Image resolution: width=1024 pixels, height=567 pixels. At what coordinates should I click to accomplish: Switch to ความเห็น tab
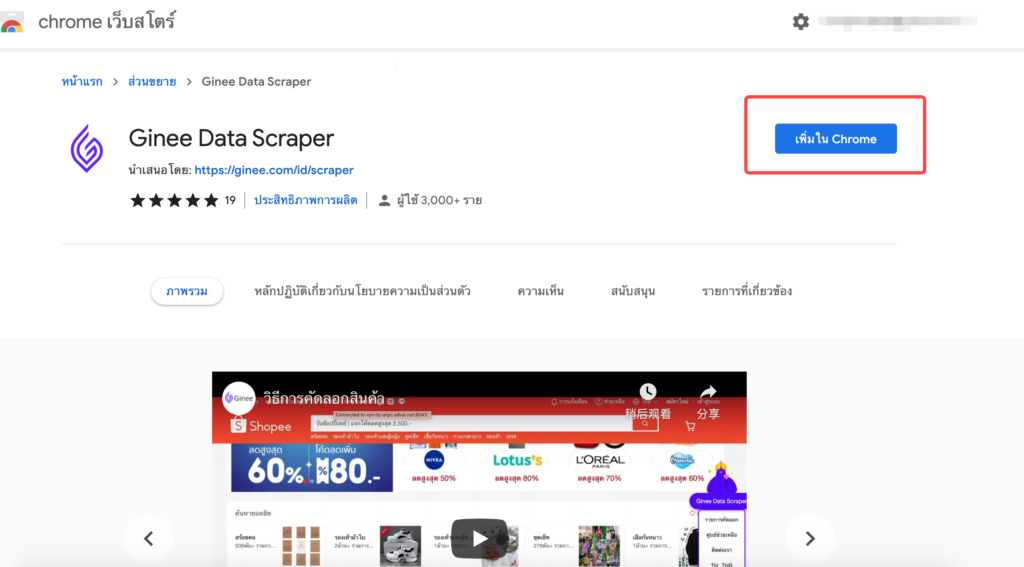541,291
